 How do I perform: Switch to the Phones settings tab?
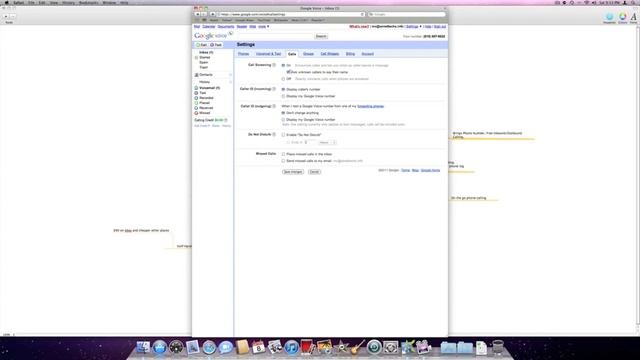pyautogui.click(x=243, y=54)
